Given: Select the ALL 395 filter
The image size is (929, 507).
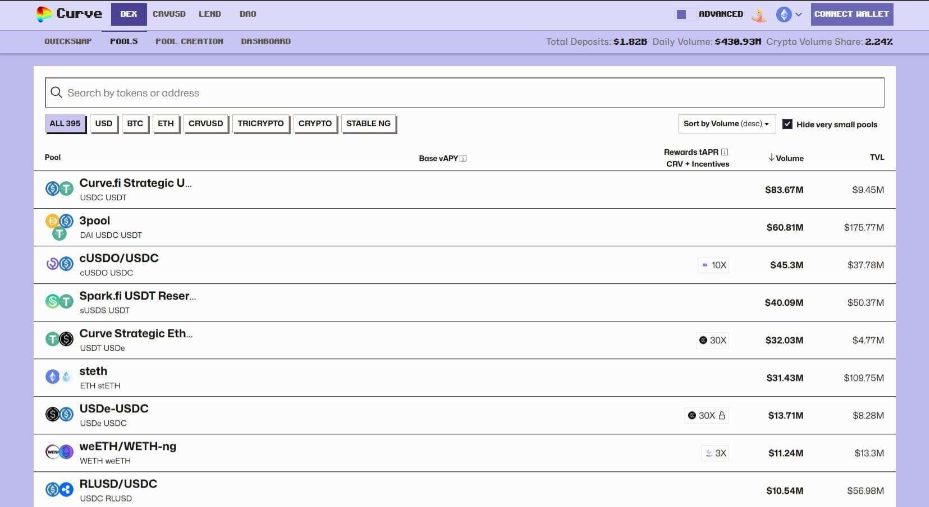Looking at the screenshot, I should coord(65,123).
